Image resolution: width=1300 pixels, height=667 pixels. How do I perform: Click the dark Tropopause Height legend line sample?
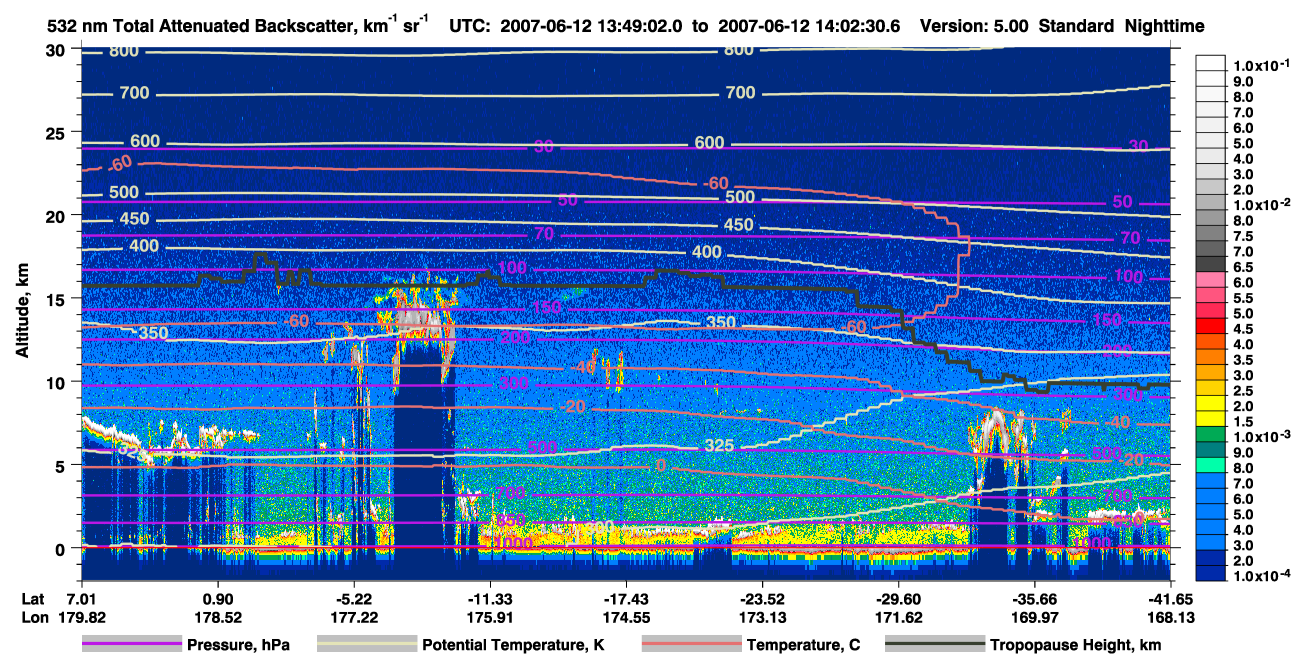[934, 644]
